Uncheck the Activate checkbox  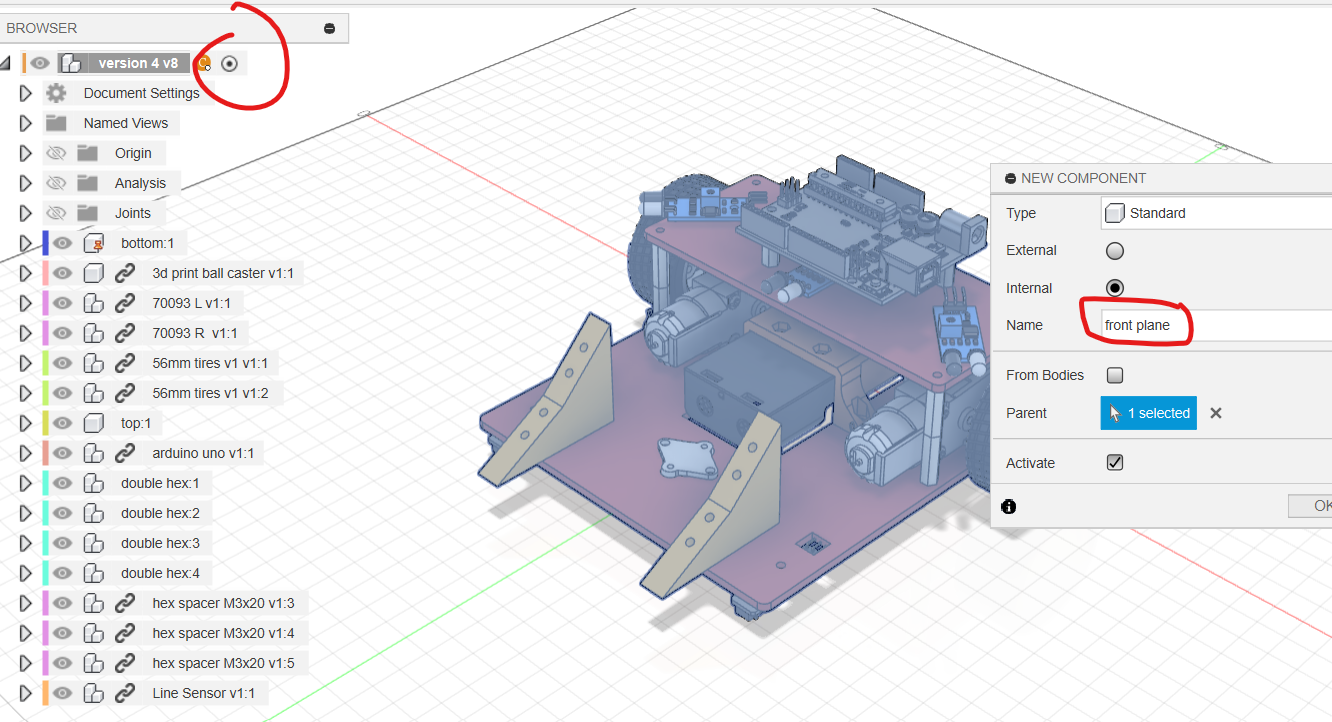coord(1115,463)
